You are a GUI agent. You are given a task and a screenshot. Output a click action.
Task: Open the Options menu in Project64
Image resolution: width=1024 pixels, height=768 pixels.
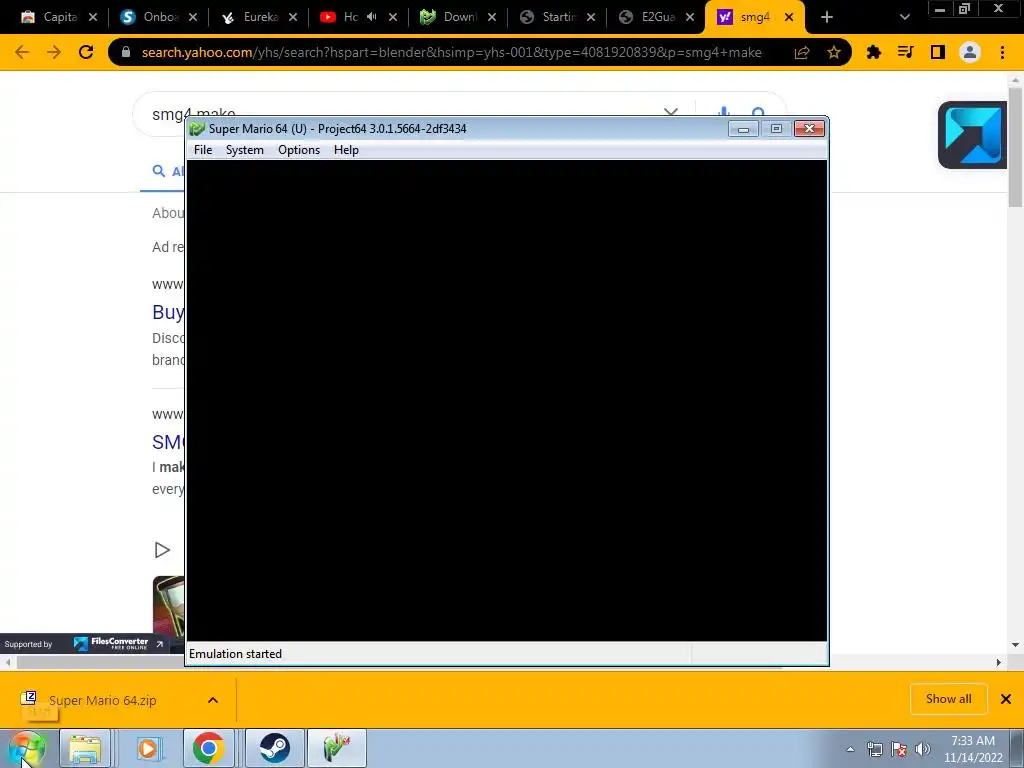[x=298, y=150]
